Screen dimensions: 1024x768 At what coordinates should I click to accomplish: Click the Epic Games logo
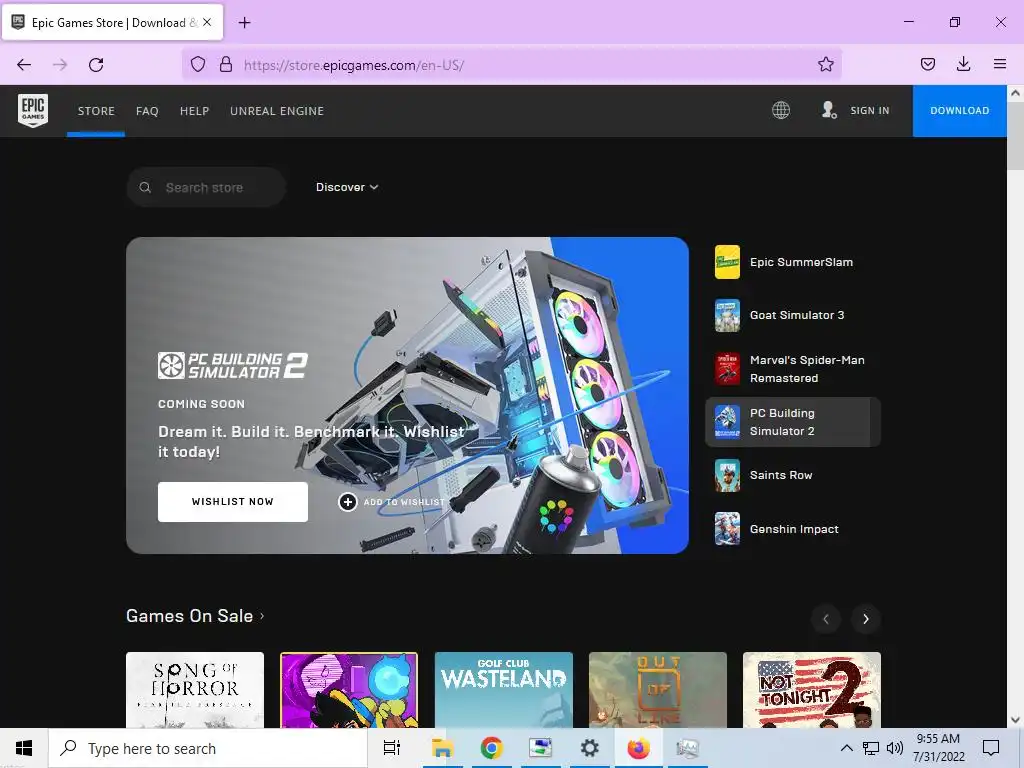click(x=33, y=110)
